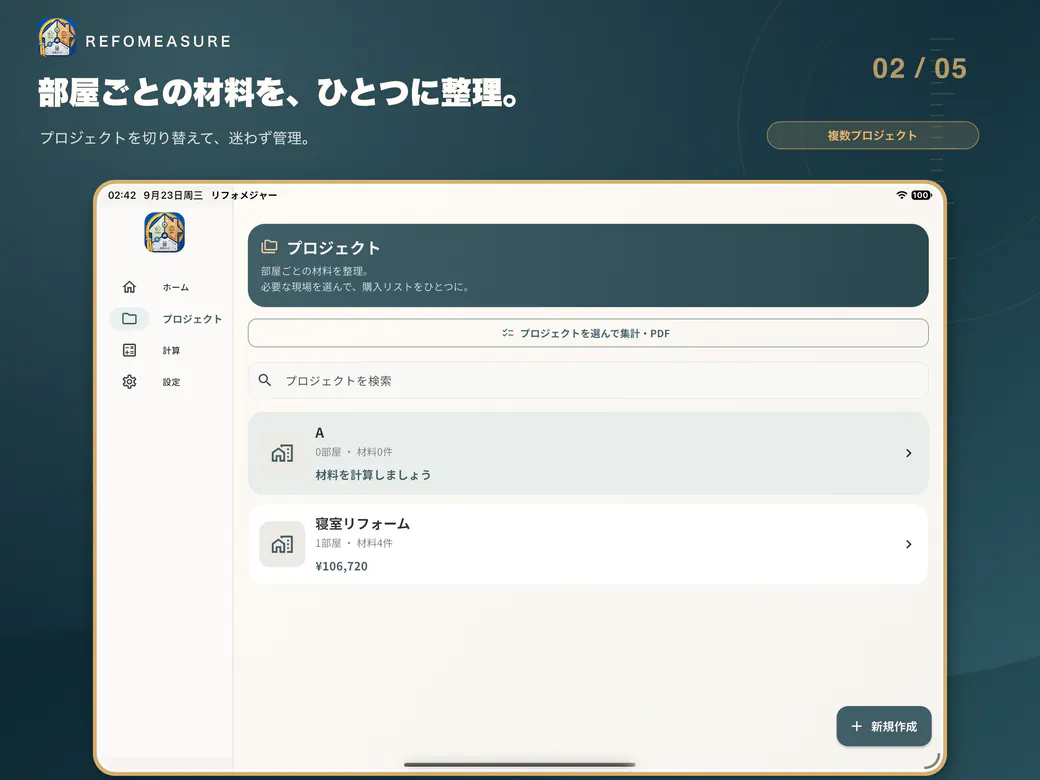This screenshot has width=1040, height=780.
Task: Open the 寝室リフォーム project title
Action: (362, 523)
